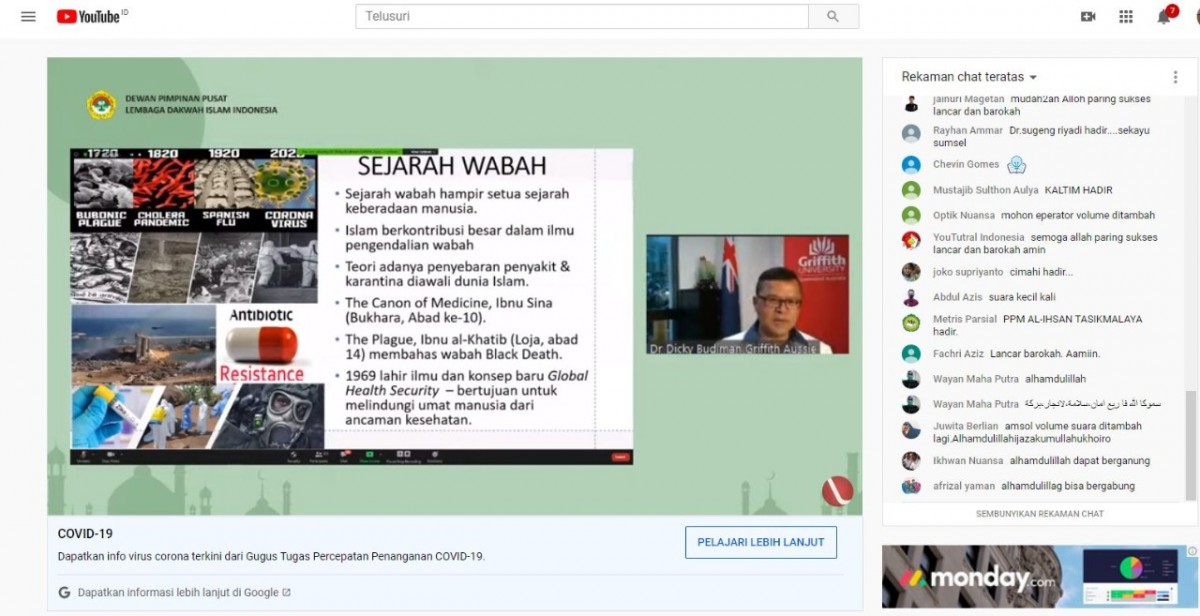Click the ad info icon on the monday.com banner
Screen dimensions: 1200x616
pos(1192,551)
